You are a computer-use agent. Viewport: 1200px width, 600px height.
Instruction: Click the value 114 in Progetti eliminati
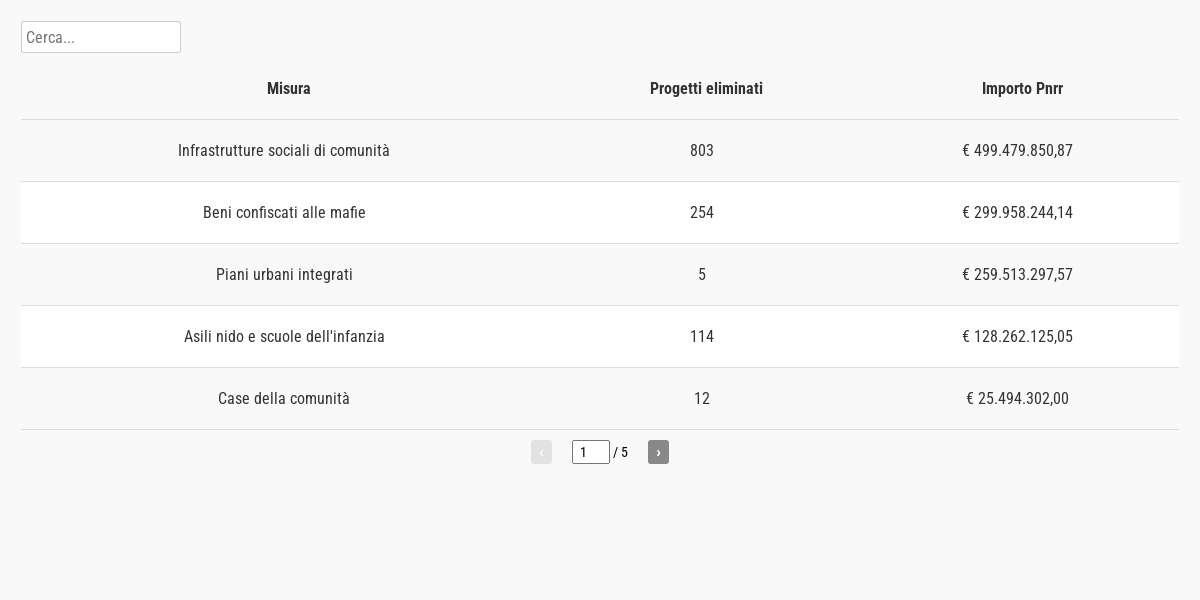tap(702, 337)
